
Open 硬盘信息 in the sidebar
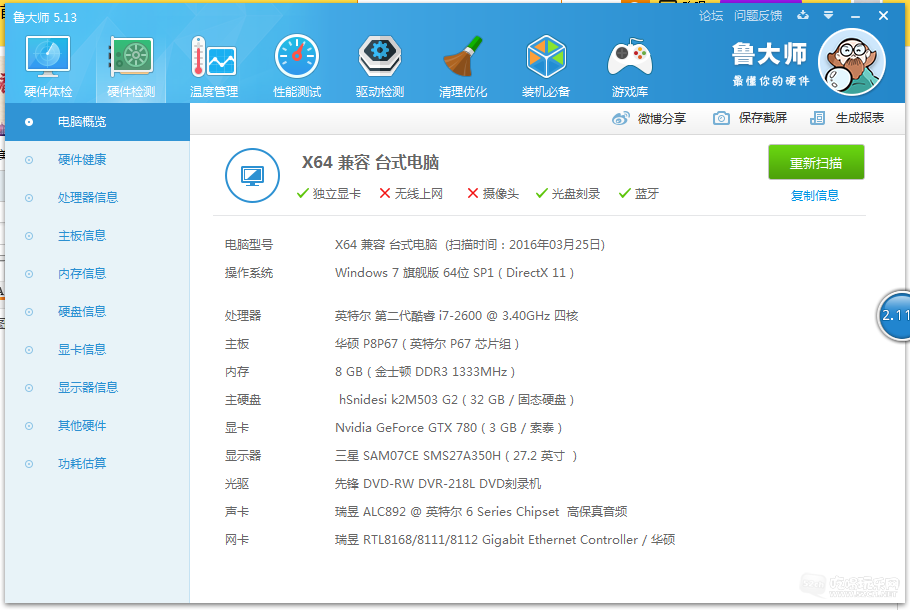click(x=98, y=312)
